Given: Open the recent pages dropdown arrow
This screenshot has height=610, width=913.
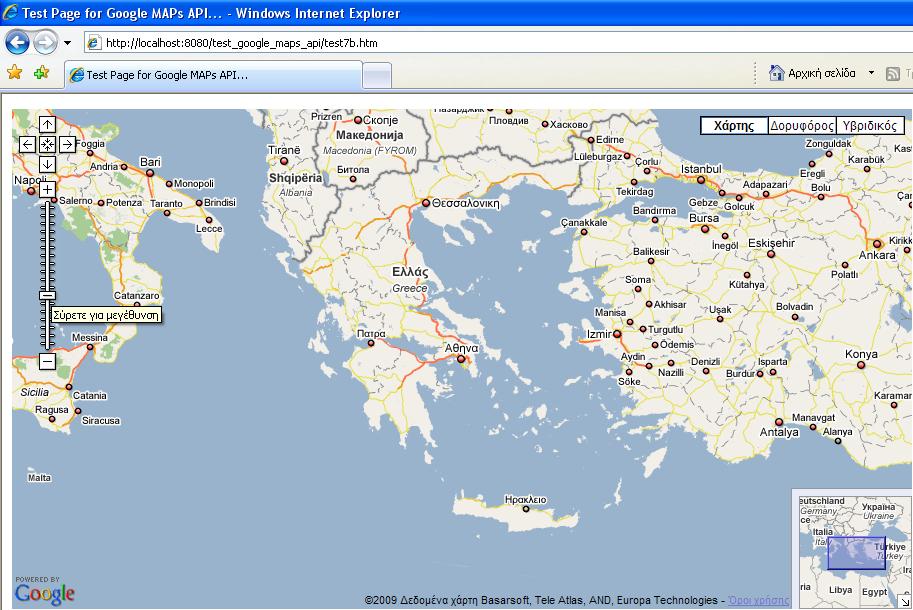Looking at the screenshot, I should point(68,43).
